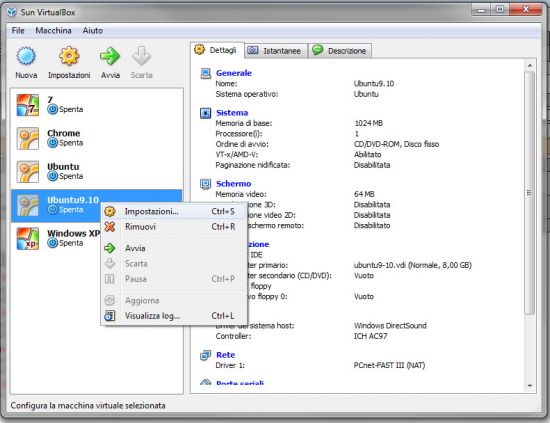This screenshot has width=550, height=423.
Task: Click the 64 MB video memory value
Action: pyautogui.click(x=364, y=194)
